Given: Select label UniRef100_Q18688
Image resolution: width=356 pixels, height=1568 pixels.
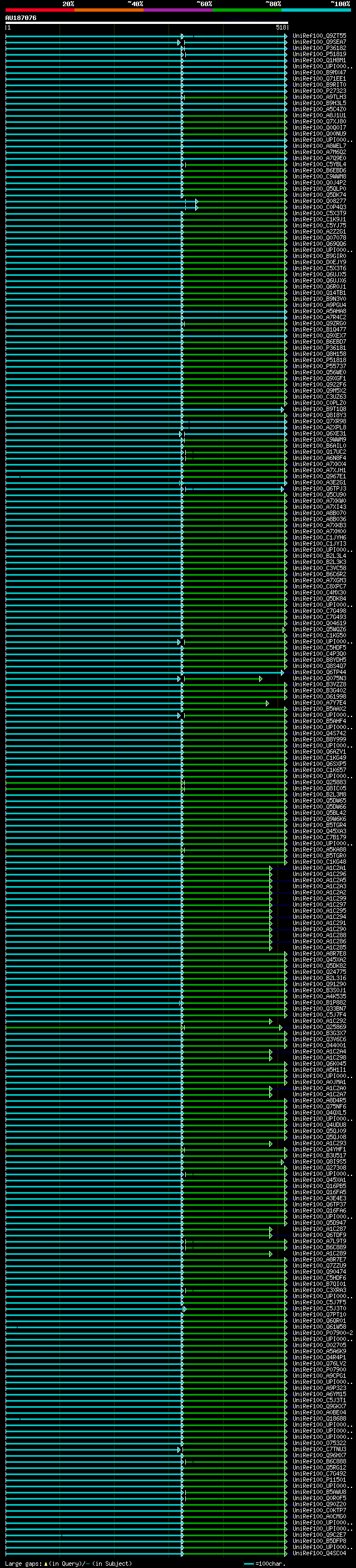Looking at the screenshot, I should coord(319,1418).
